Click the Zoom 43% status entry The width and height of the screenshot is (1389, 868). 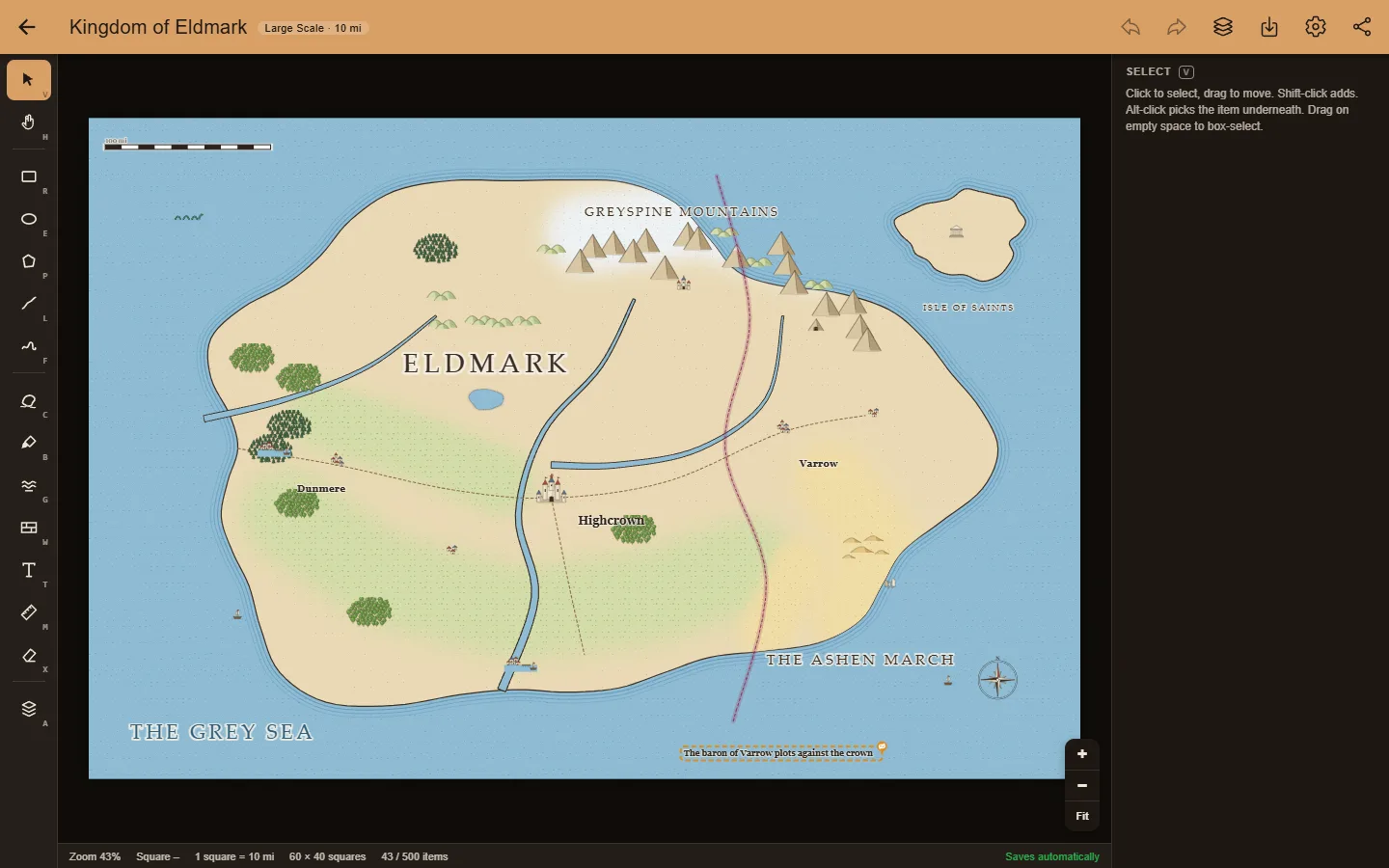coord(95,856)
